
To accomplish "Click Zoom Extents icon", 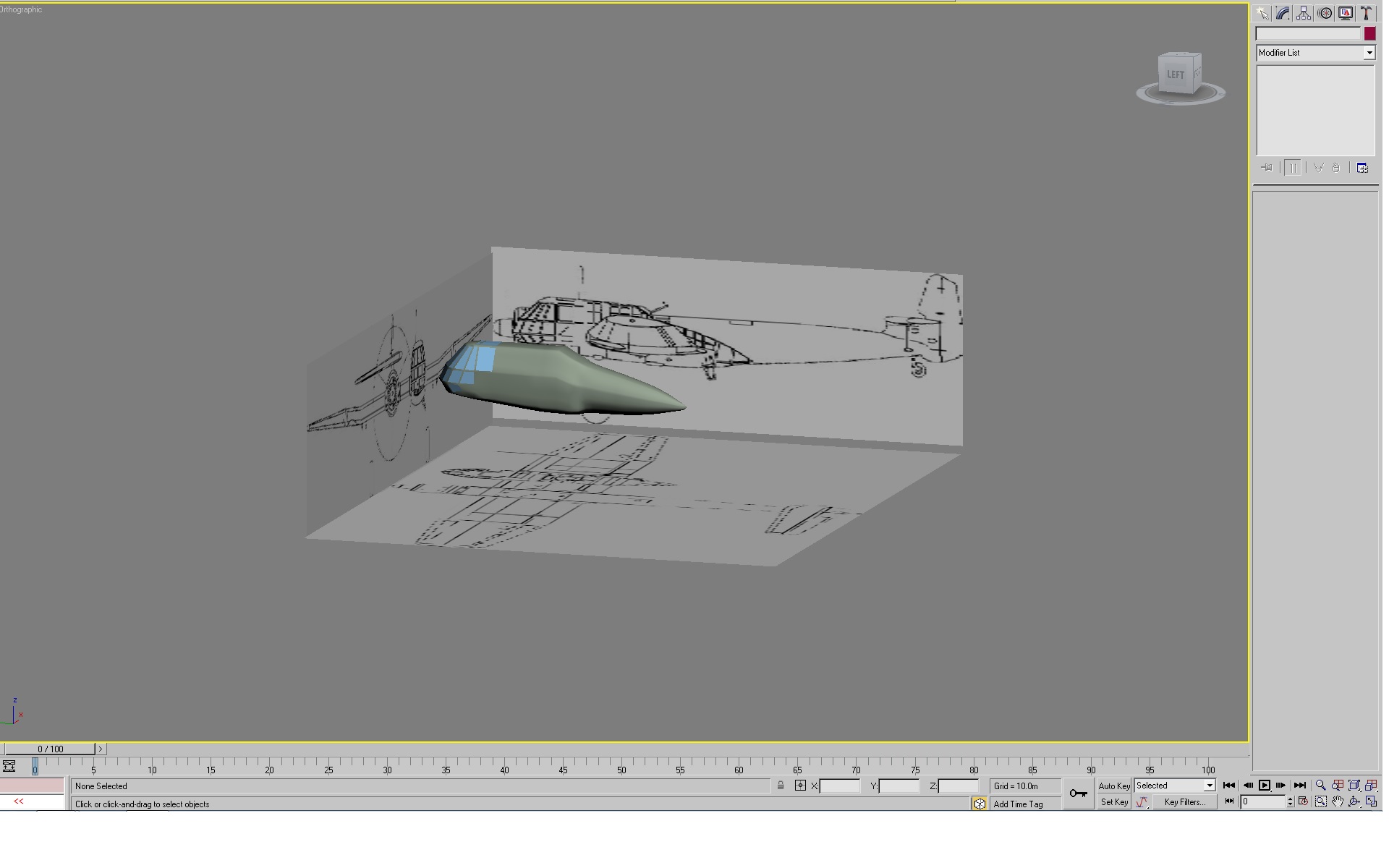I will (1354, 786).
